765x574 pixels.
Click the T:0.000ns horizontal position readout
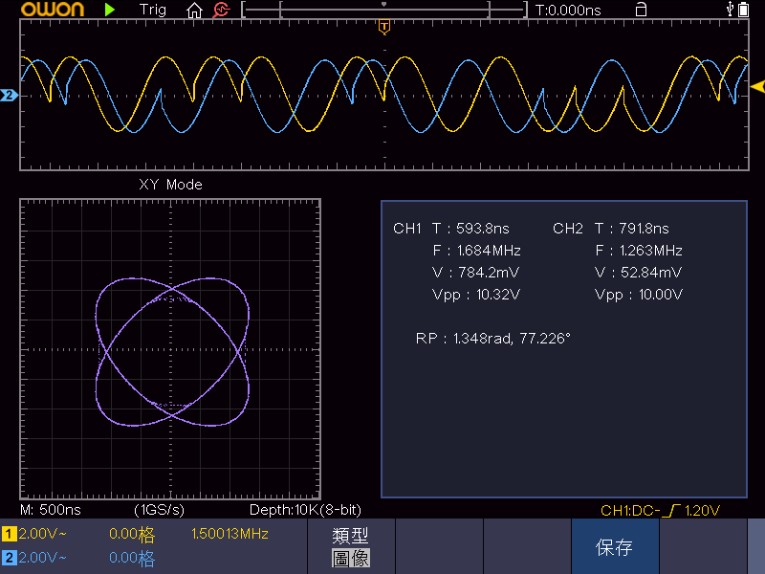568,10
